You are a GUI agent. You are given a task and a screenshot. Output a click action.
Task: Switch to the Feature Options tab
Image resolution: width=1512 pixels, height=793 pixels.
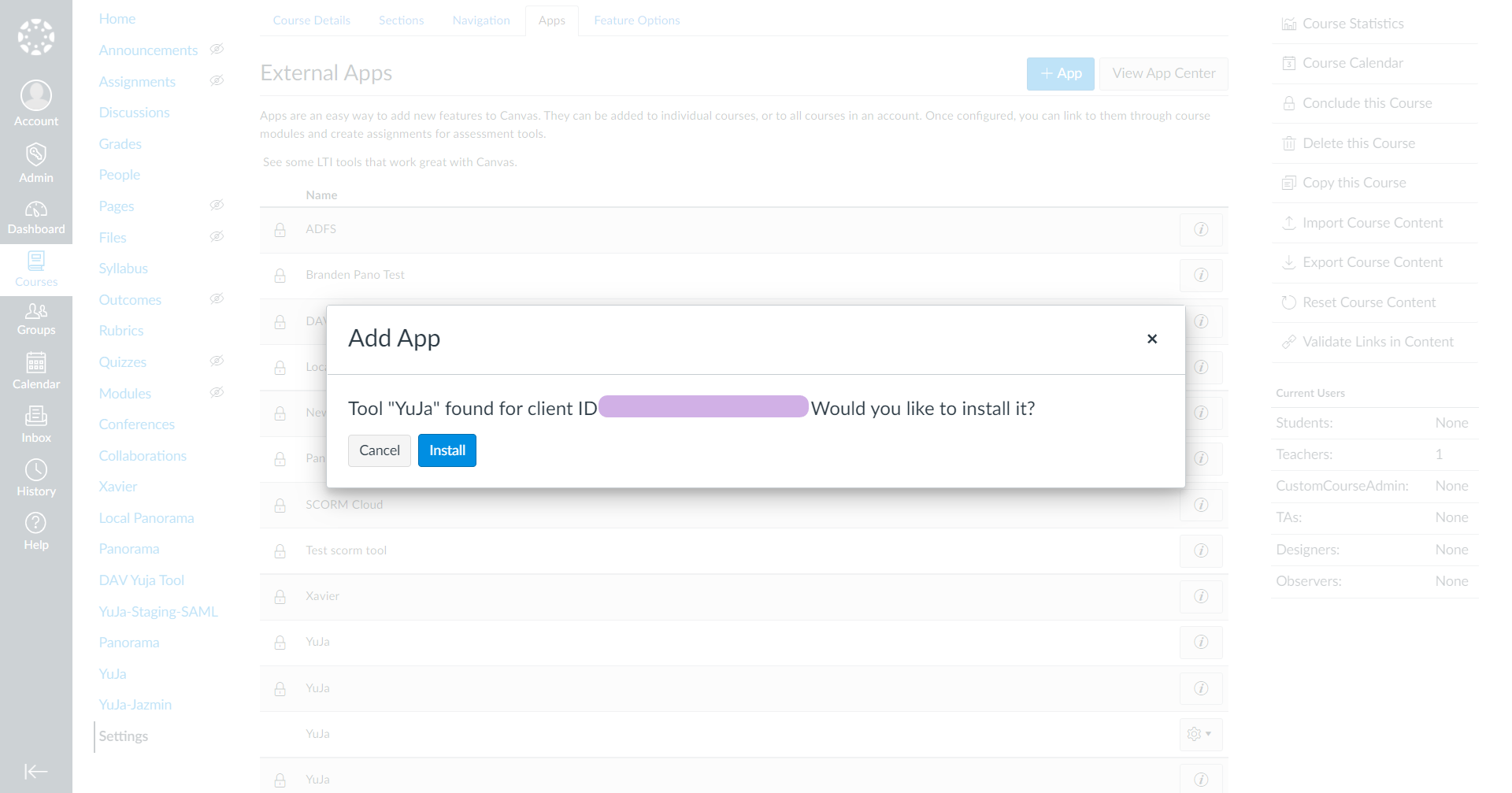(x=636, y=20)
